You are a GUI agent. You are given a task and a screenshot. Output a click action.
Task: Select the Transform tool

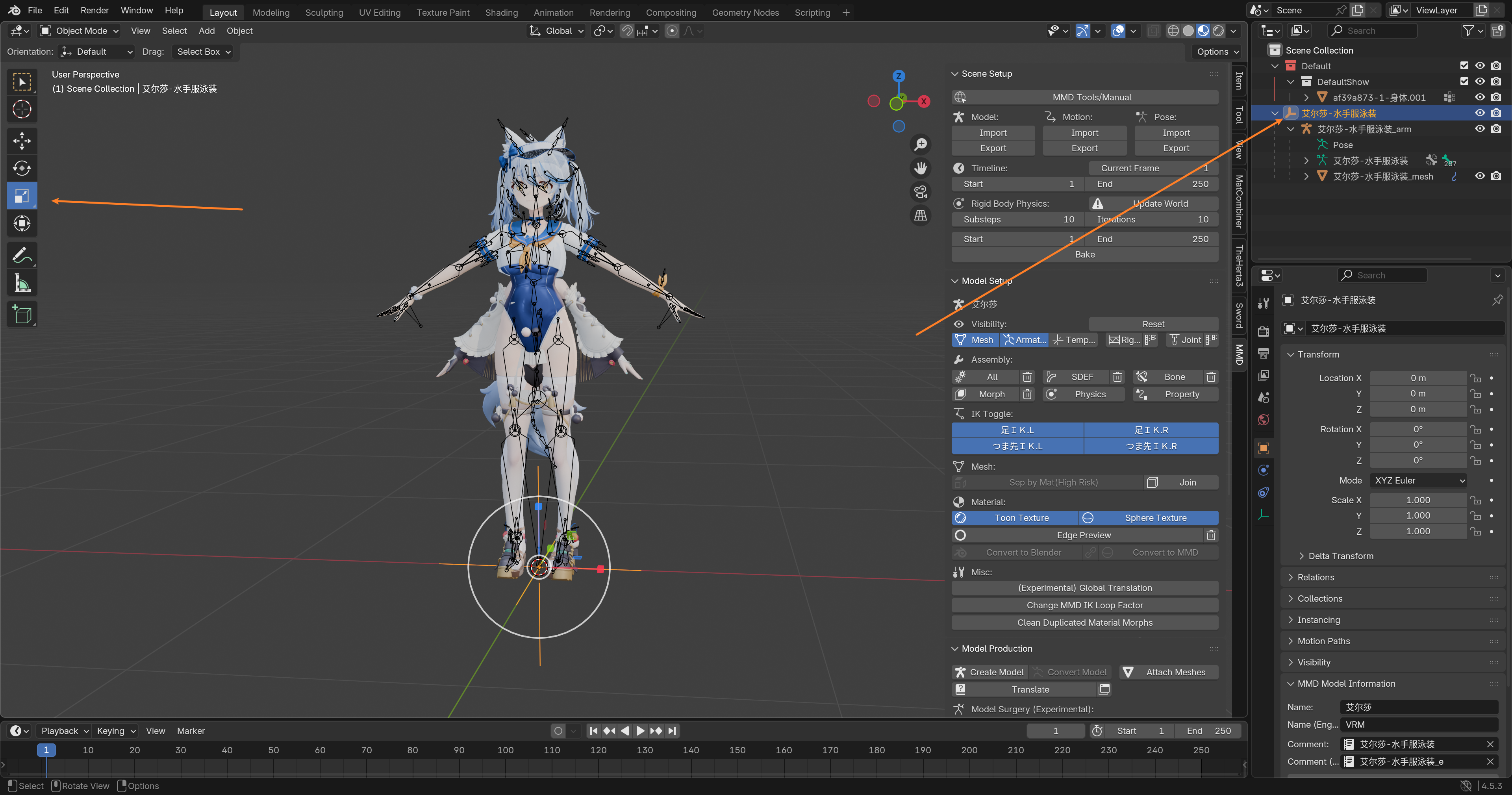coord(22,224)
